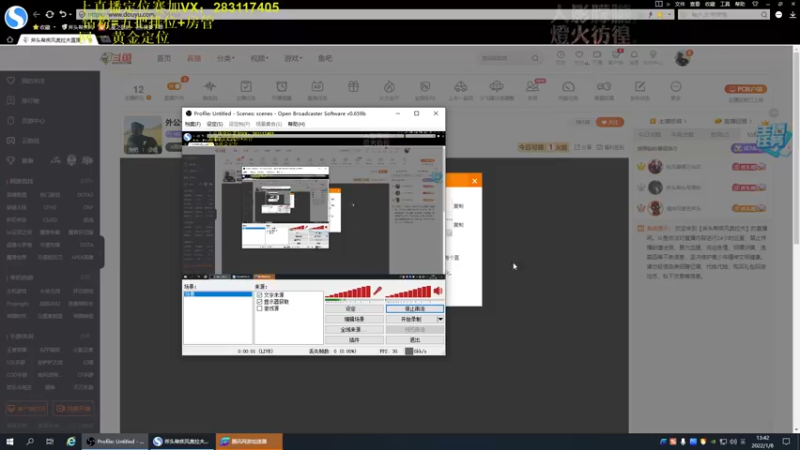The height and width of the screenshot is (450, 800).
Task: Expand the 视频 dropdown in Douyu navigation
Action: (259, 58)
